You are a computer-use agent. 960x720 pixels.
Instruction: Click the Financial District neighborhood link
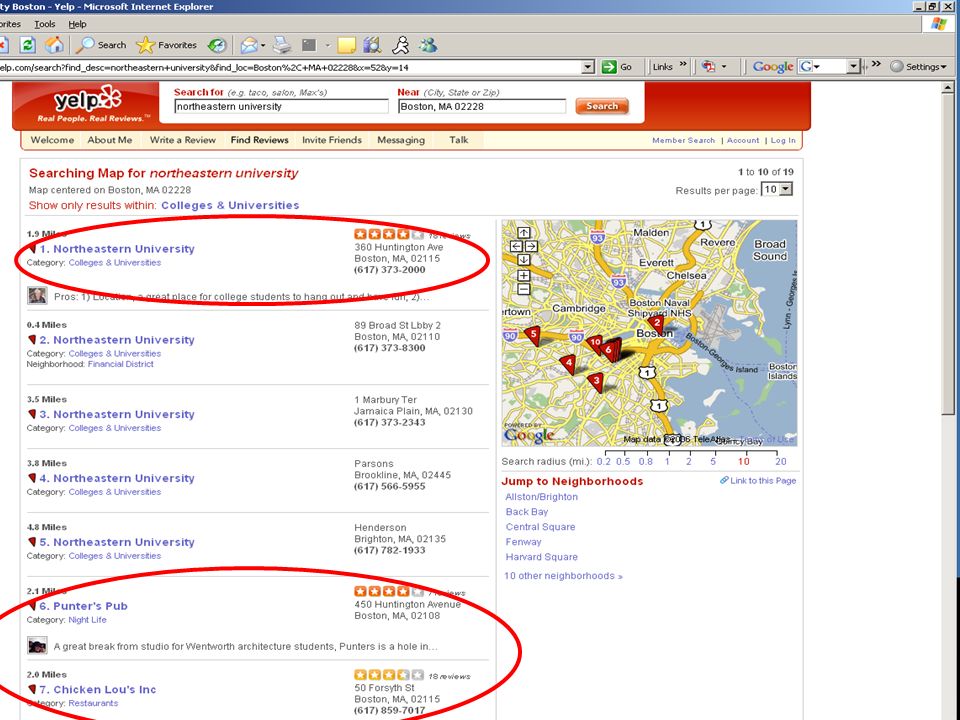coord(121,364)
